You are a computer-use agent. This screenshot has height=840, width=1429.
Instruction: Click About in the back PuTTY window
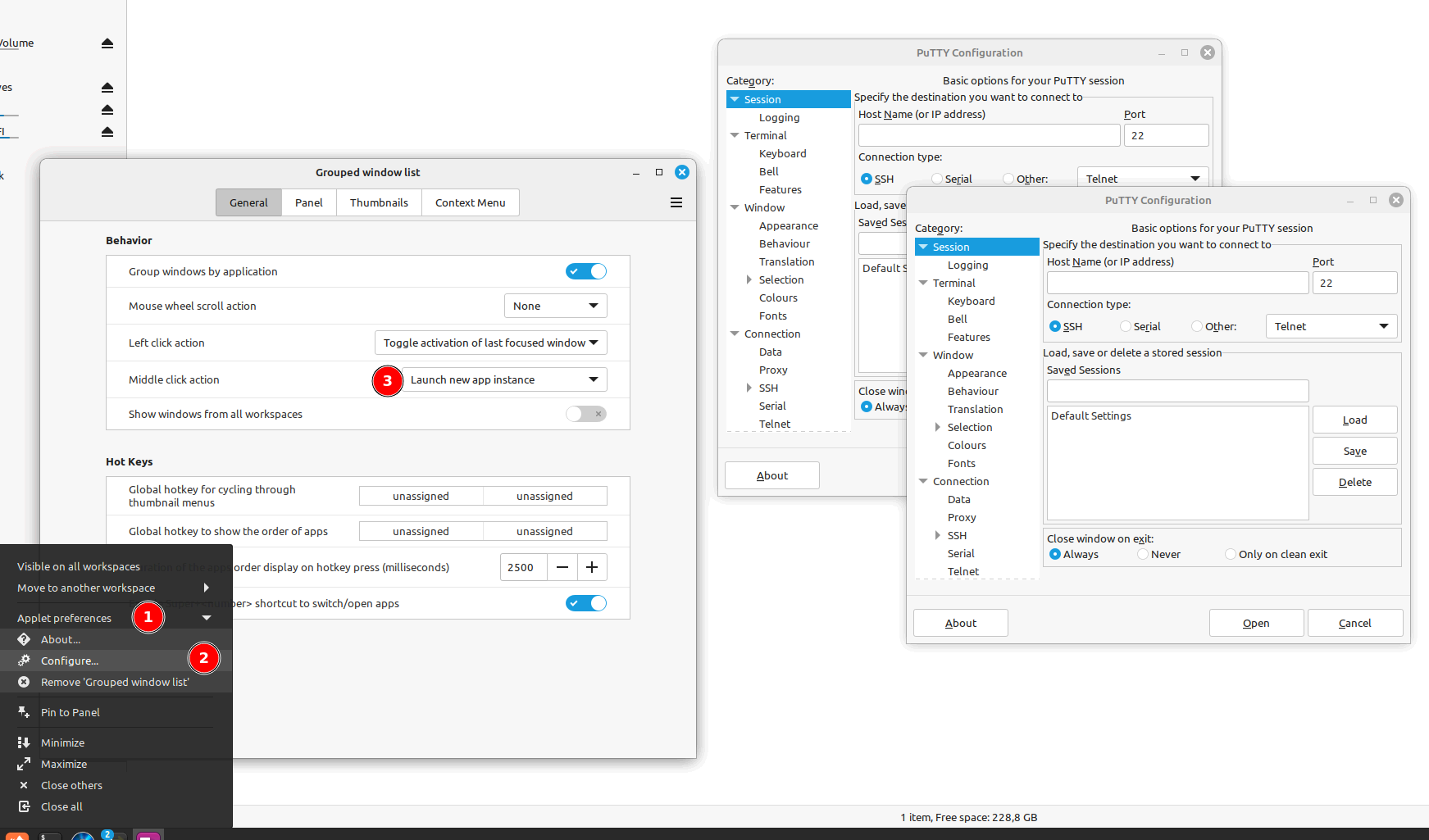click(772, 475)
